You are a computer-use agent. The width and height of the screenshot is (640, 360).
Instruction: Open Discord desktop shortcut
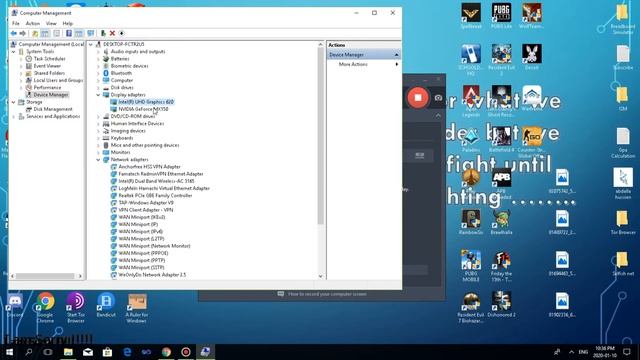15,305
